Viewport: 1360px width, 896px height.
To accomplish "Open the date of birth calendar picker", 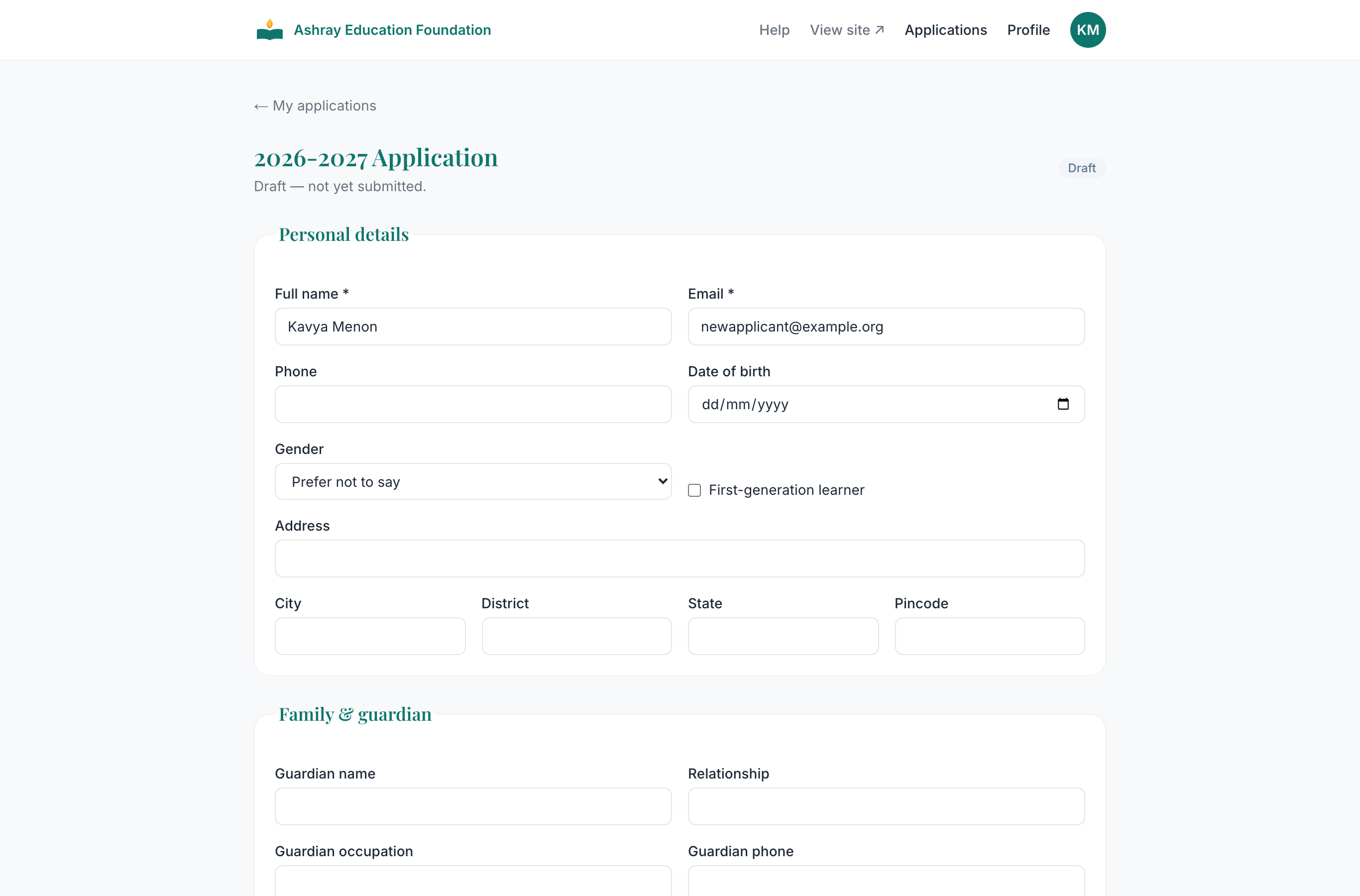I will tap(1063, 404).
